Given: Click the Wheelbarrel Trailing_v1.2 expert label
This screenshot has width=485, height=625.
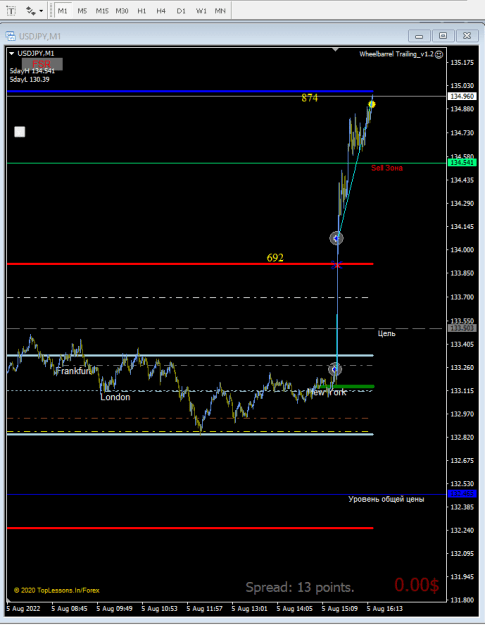Looking at the screenshot, I should tap(396, 54).
